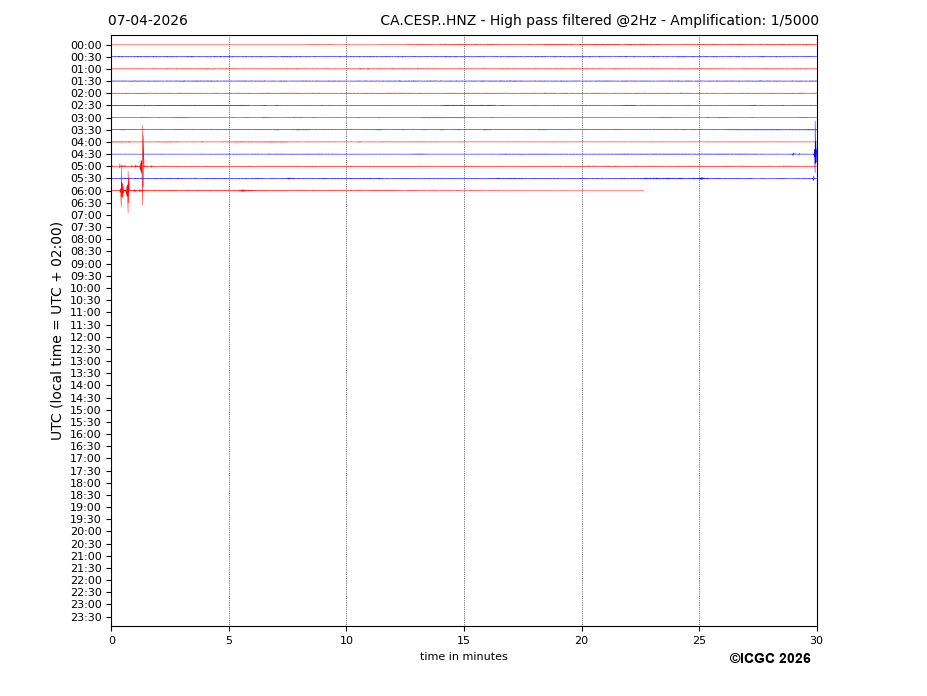927x696 pixels.
Task: Pick the 18:00 time label
Action: (x=86, y=483)
